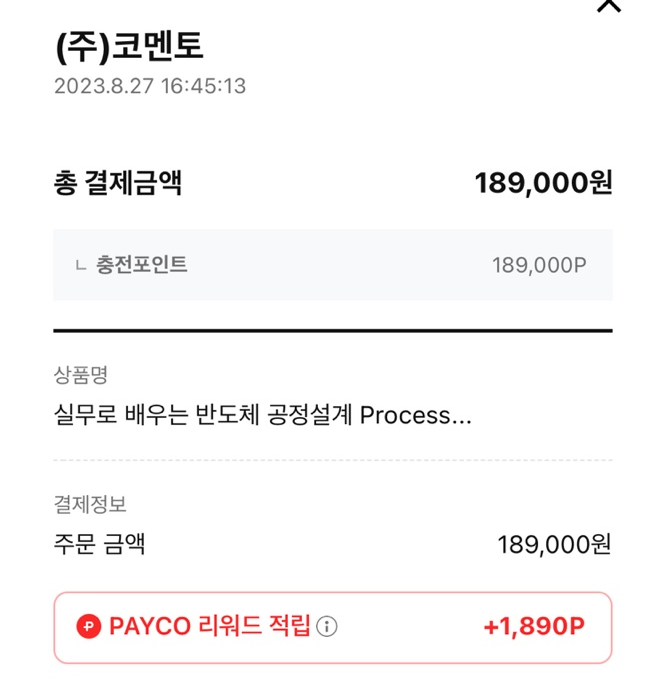
Task: Close the payment detail with the X
Action: (608, 5)
